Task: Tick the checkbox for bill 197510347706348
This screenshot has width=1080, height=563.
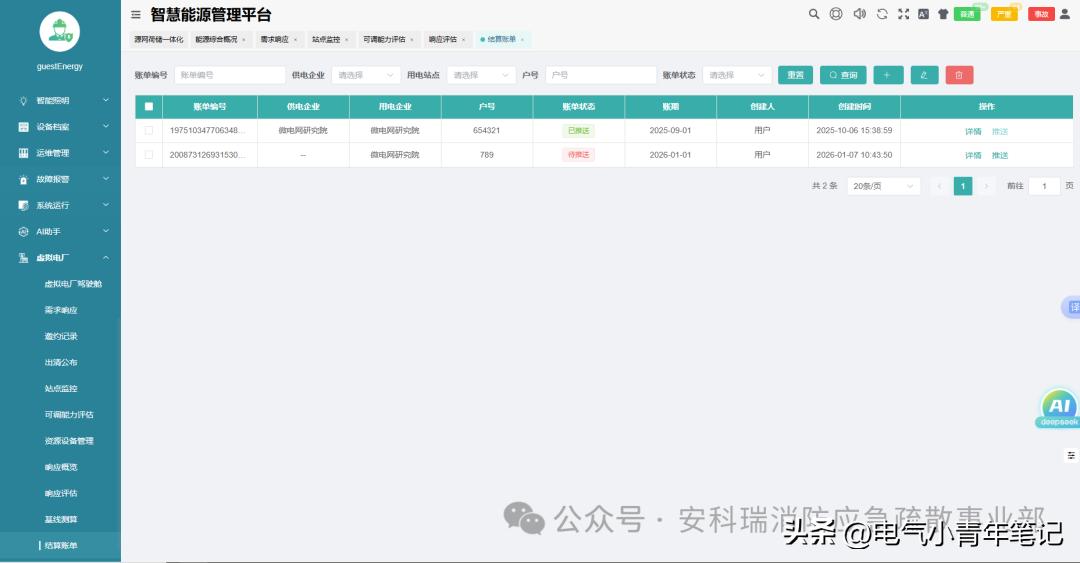Action: 149,130
